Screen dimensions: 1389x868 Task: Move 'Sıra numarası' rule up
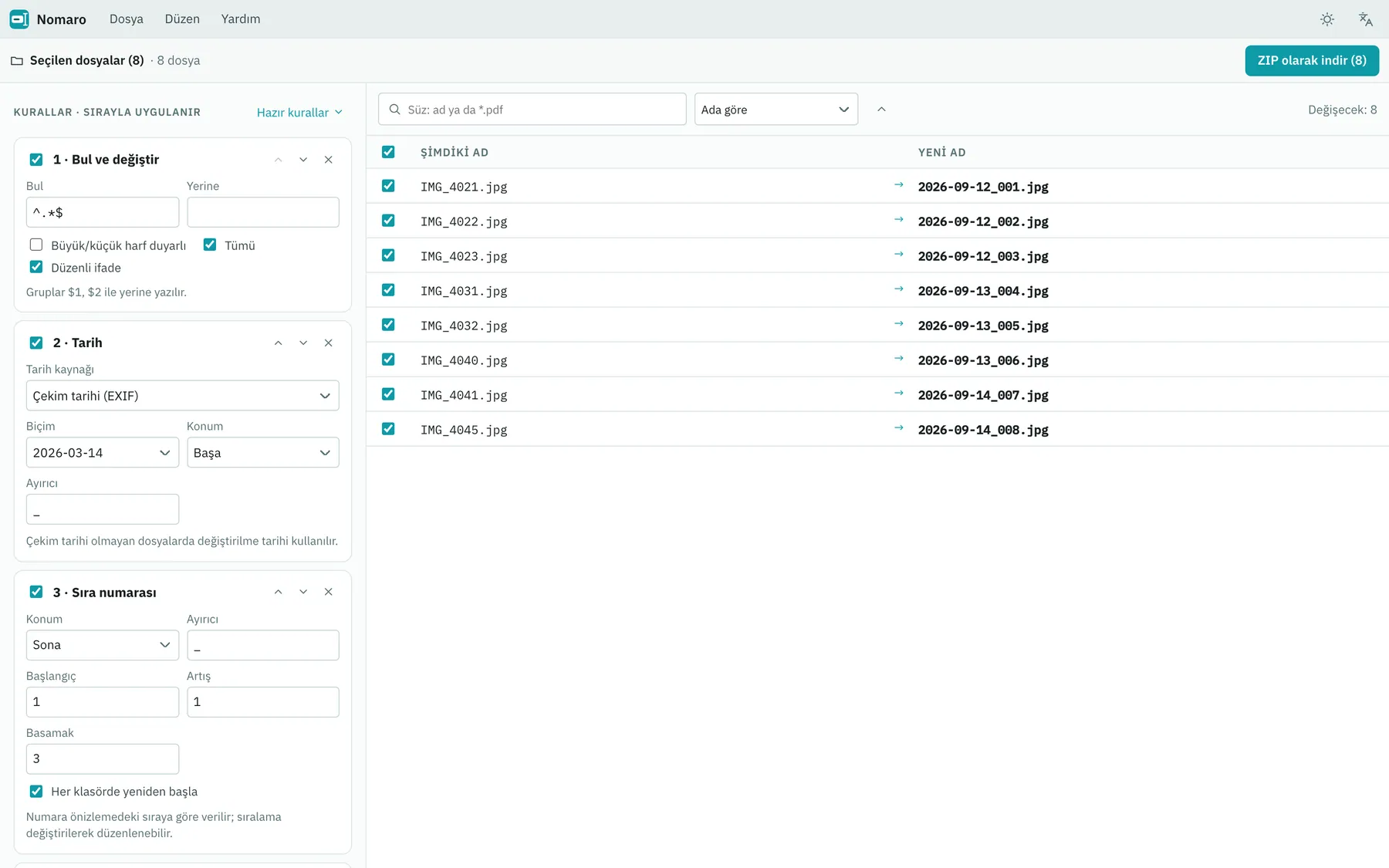pyautogui.click(x=279, y=592)
